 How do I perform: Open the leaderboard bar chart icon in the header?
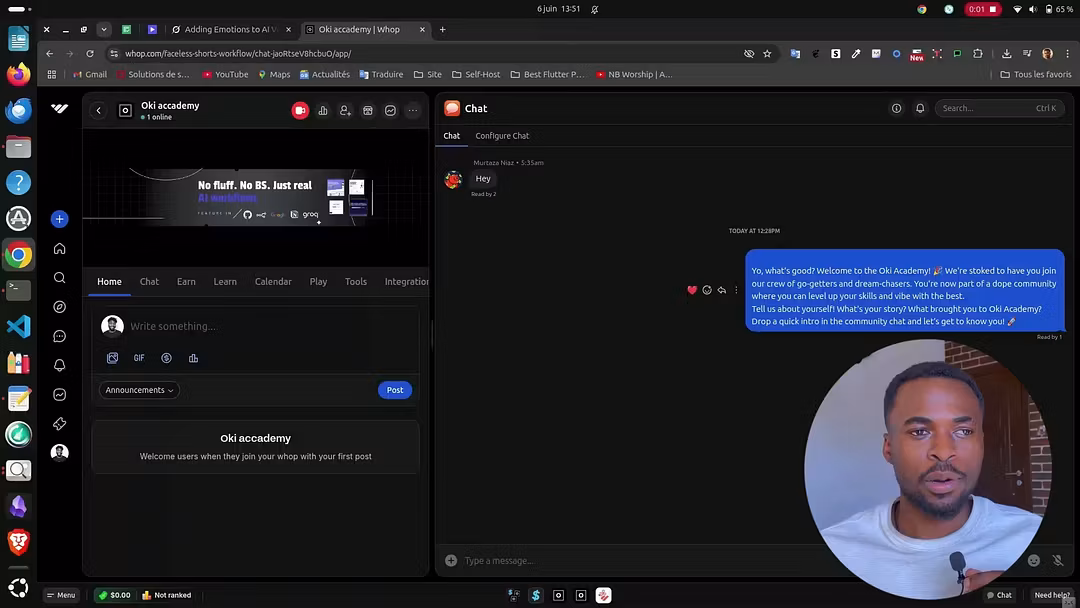click(x=323, y=110)
